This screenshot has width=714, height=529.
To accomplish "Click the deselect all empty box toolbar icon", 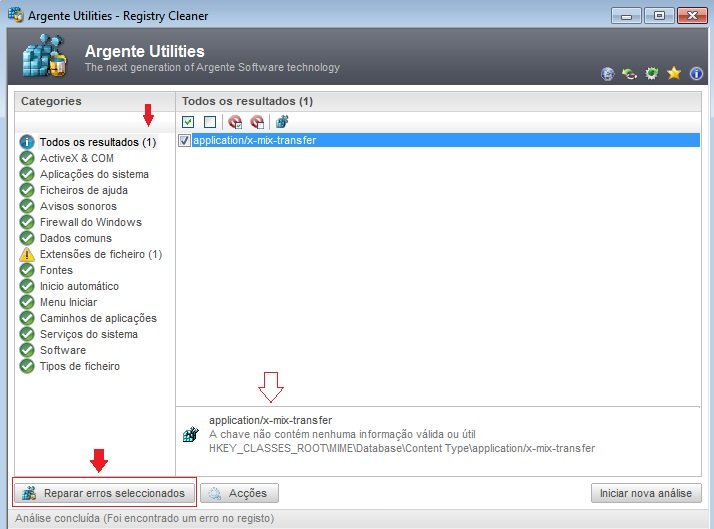I will (x=210, y=122).
